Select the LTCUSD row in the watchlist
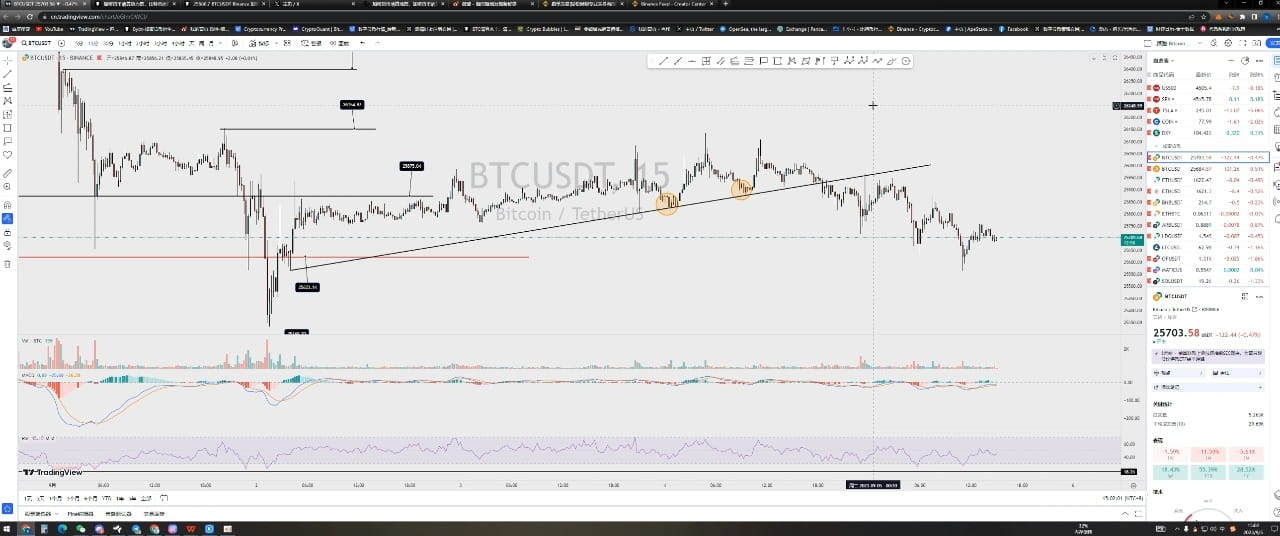 tap(1208, 246)
